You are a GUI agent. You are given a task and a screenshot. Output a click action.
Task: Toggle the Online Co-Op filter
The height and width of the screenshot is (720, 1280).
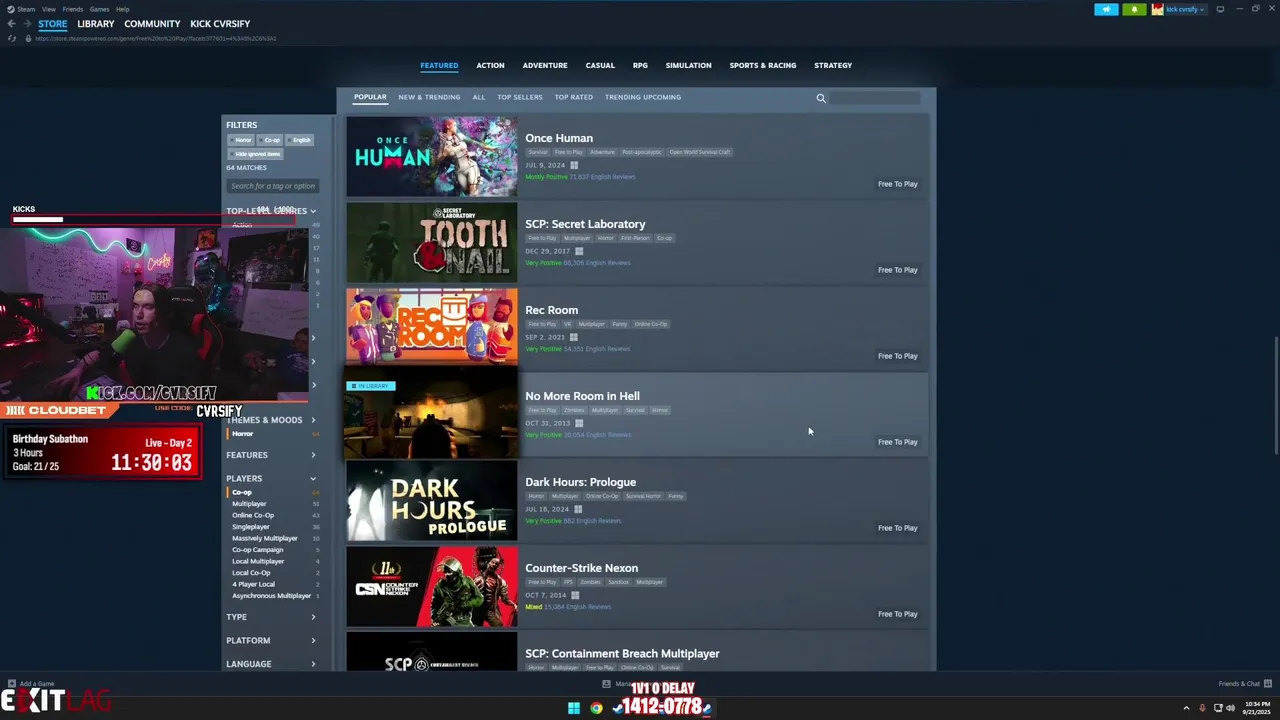click(x=272, y=515)
